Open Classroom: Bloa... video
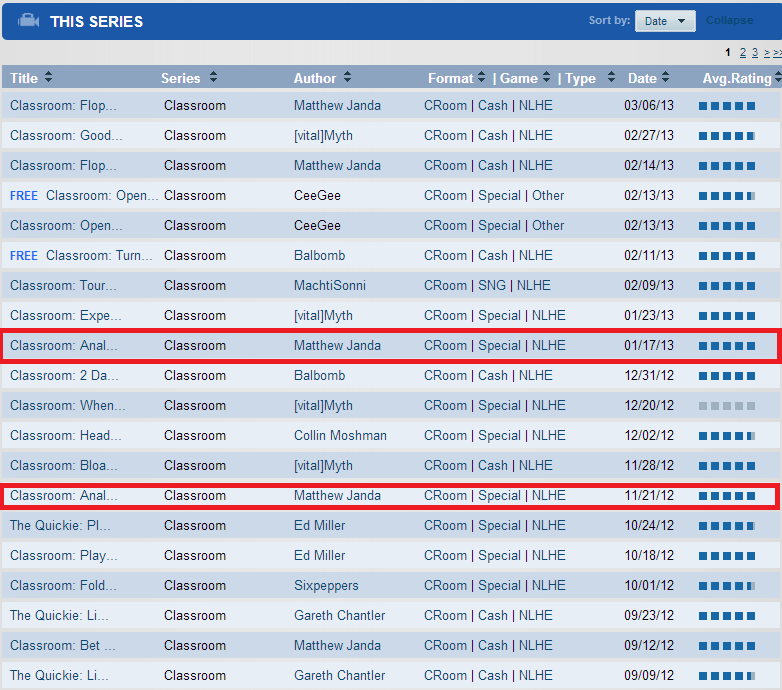Image resolution: width=782 pixels, height=690 pixels. coord(63,465)
